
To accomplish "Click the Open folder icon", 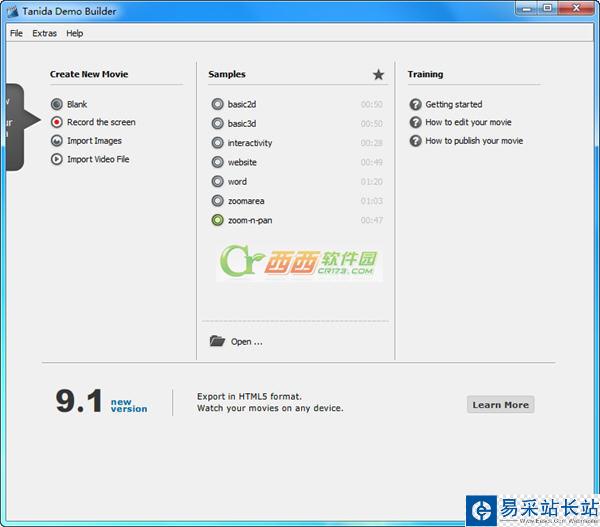I will pos(217,341).
